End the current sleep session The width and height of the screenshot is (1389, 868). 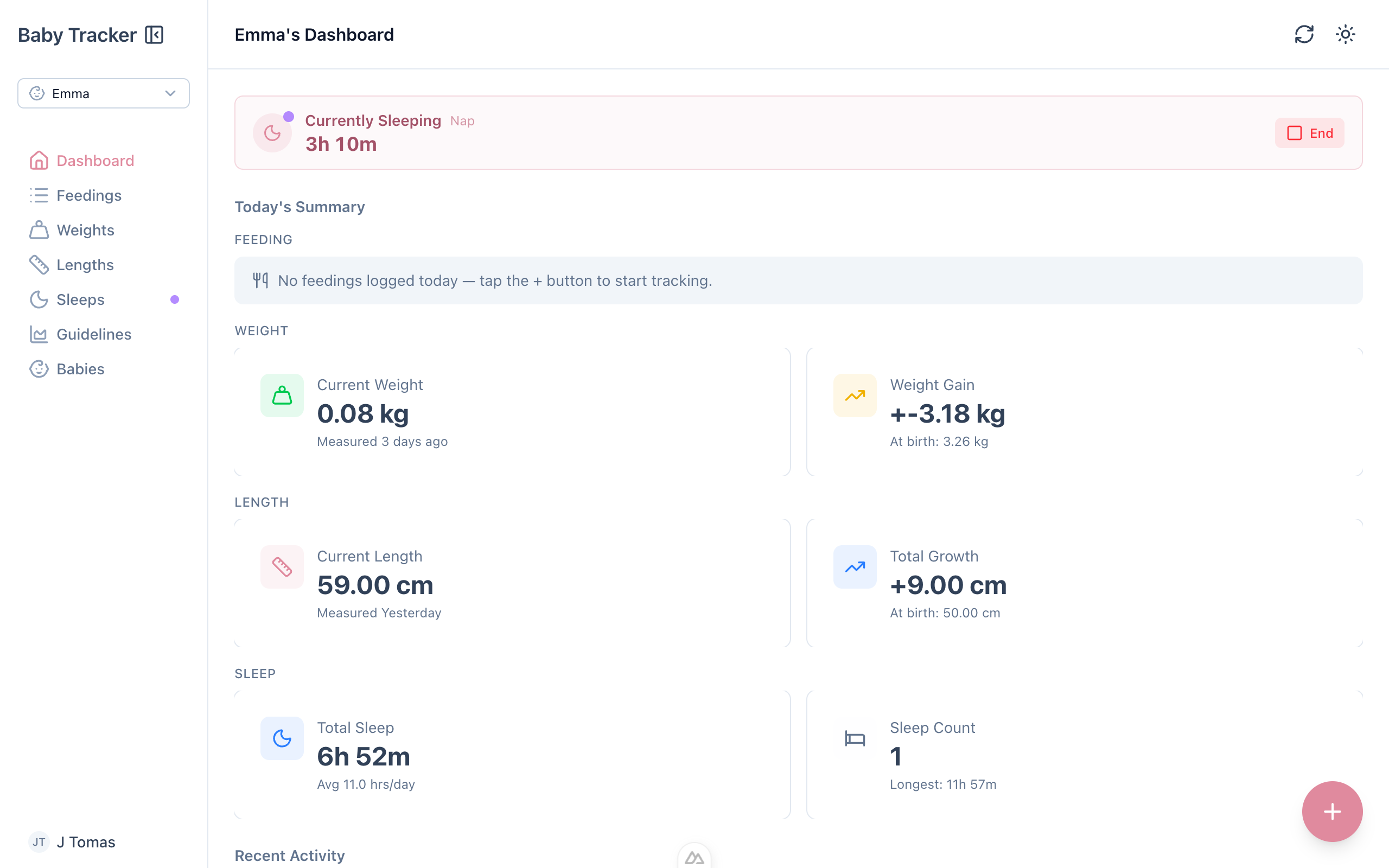pos(1309,132)
